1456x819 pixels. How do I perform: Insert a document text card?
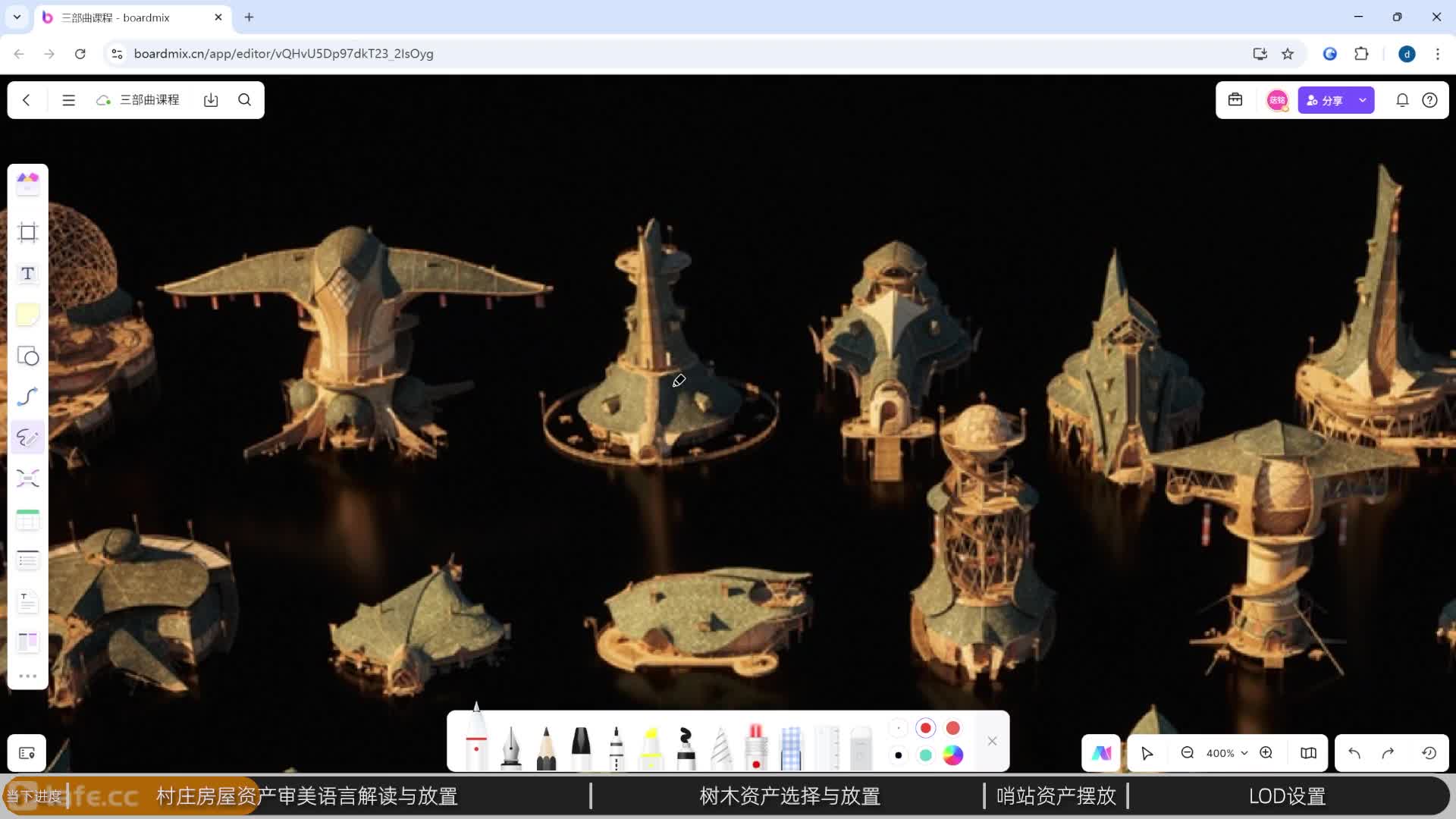point(28,601)
